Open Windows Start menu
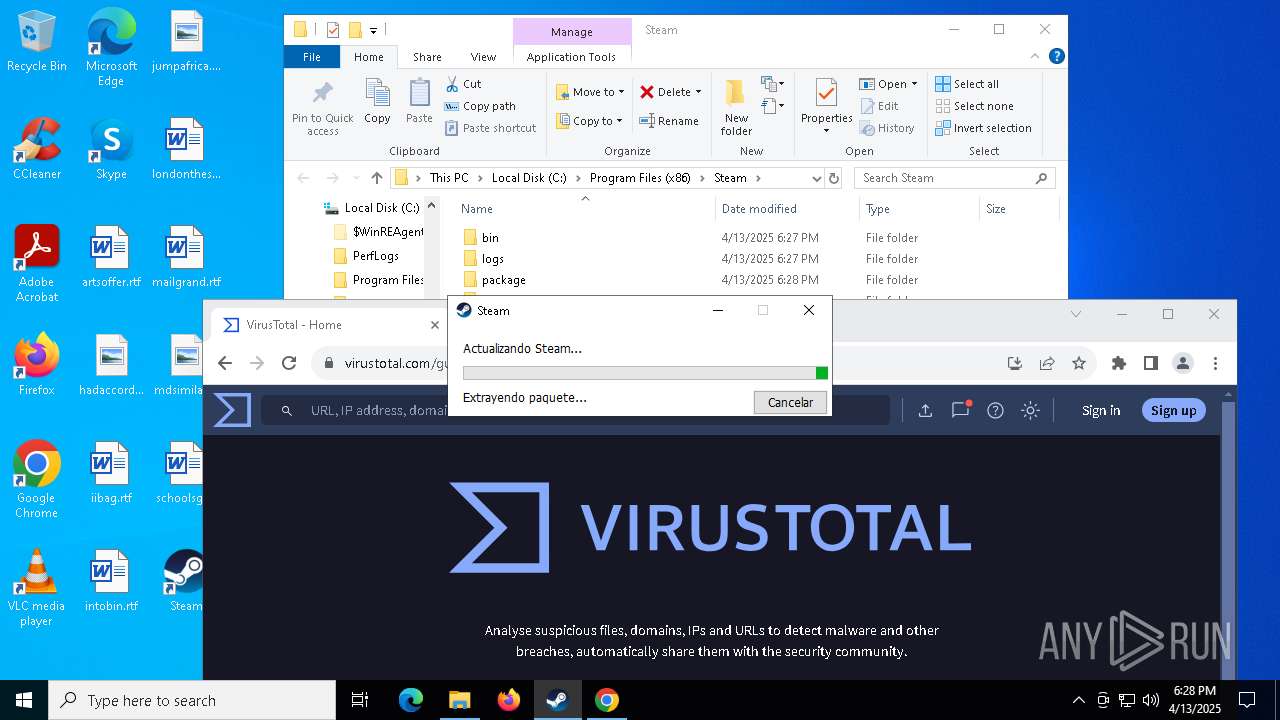1280x720 pixels. (x=24, y=700)
